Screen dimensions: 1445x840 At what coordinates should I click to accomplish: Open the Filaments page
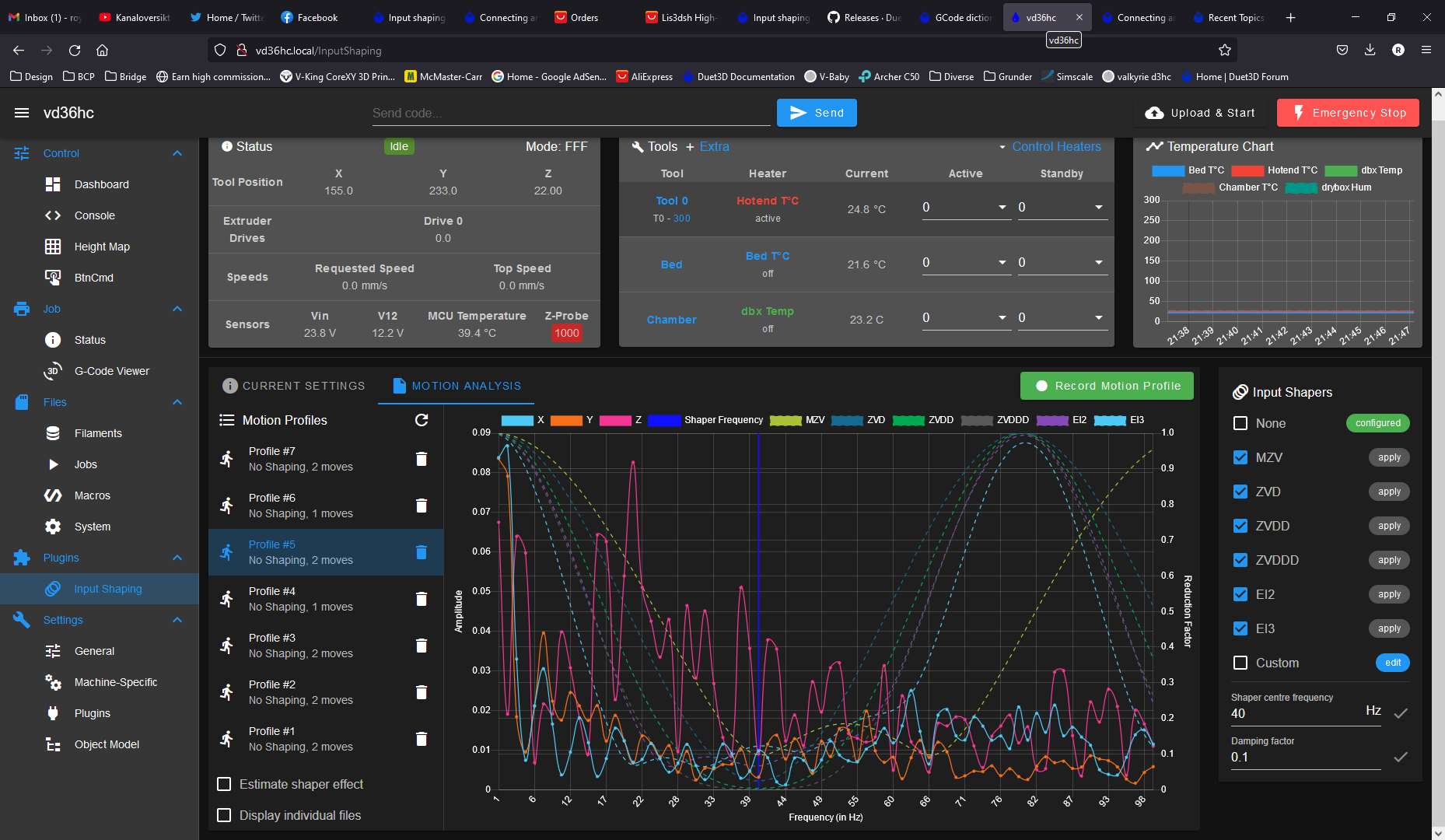click(100, 433)
